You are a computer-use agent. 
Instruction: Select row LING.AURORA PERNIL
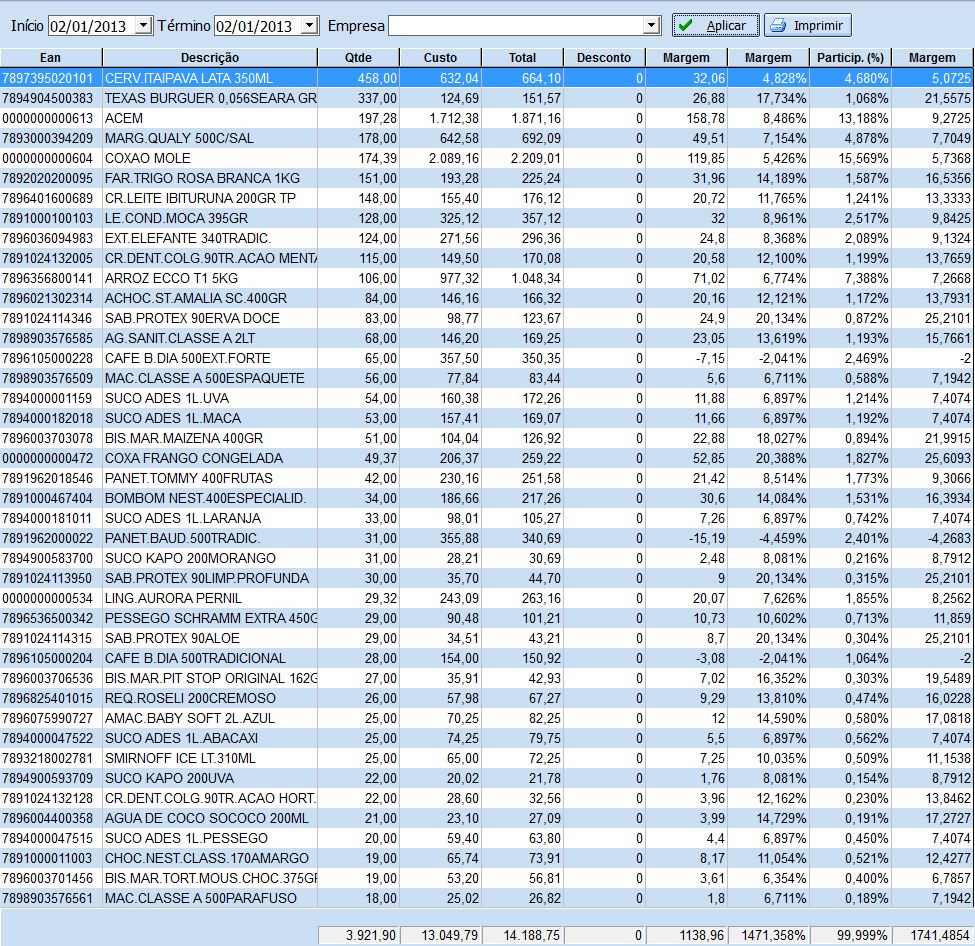coord(486,598)
